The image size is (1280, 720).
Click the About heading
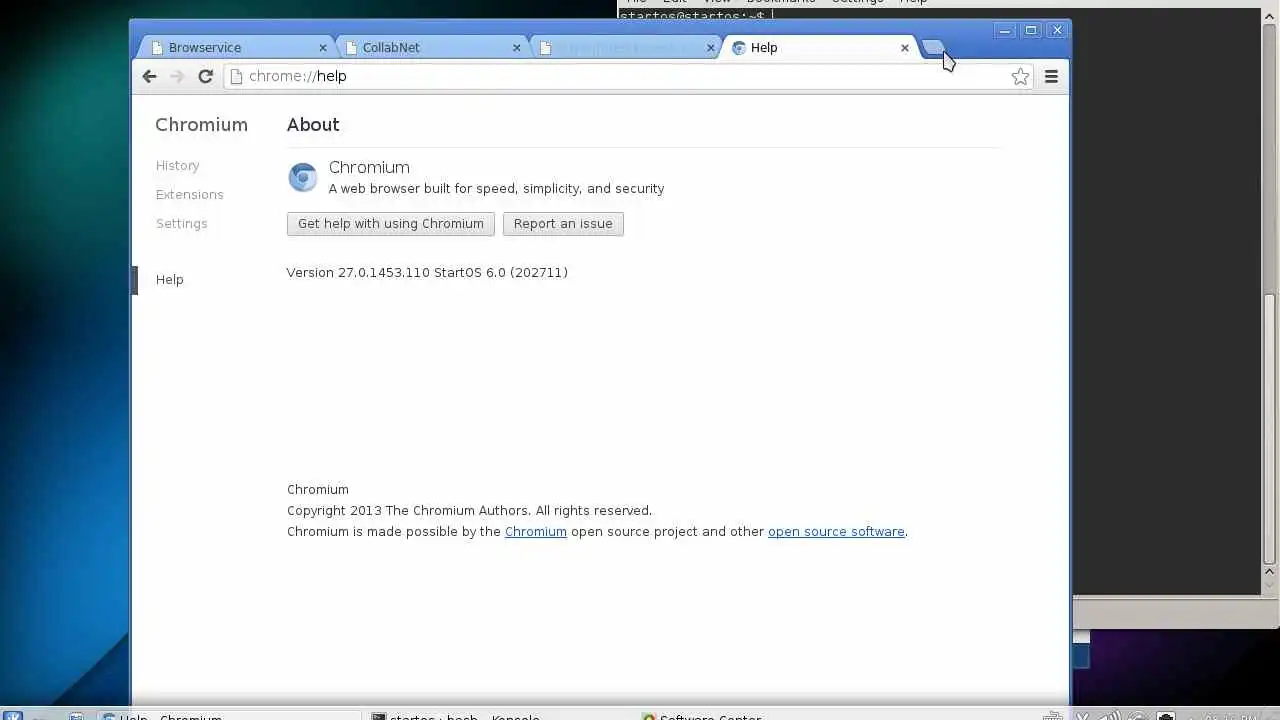click(313, 124)
